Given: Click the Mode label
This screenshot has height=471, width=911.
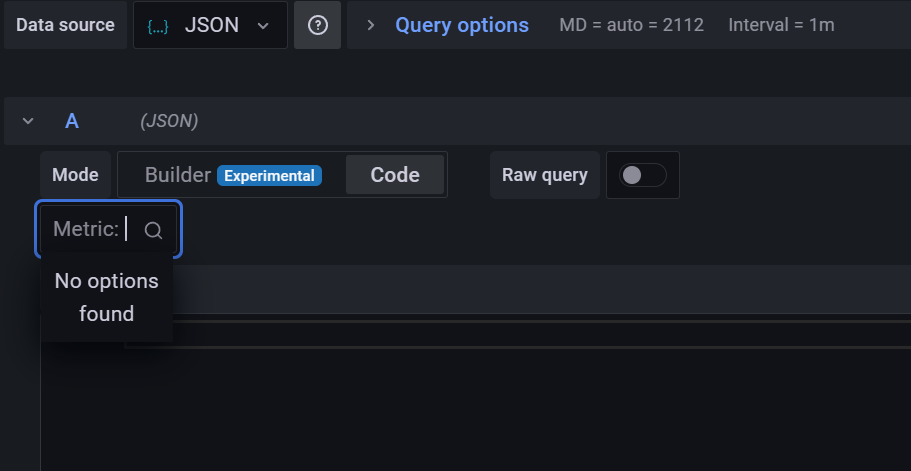Looking at the screenshot, I should [x=75, y=175].
